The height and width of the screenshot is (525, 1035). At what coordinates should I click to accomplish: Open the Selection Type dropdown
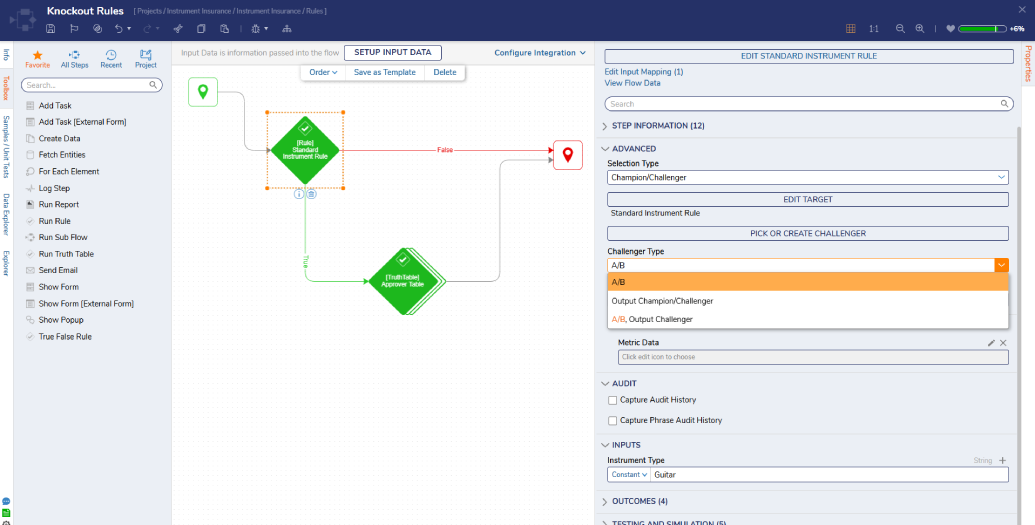808,177
